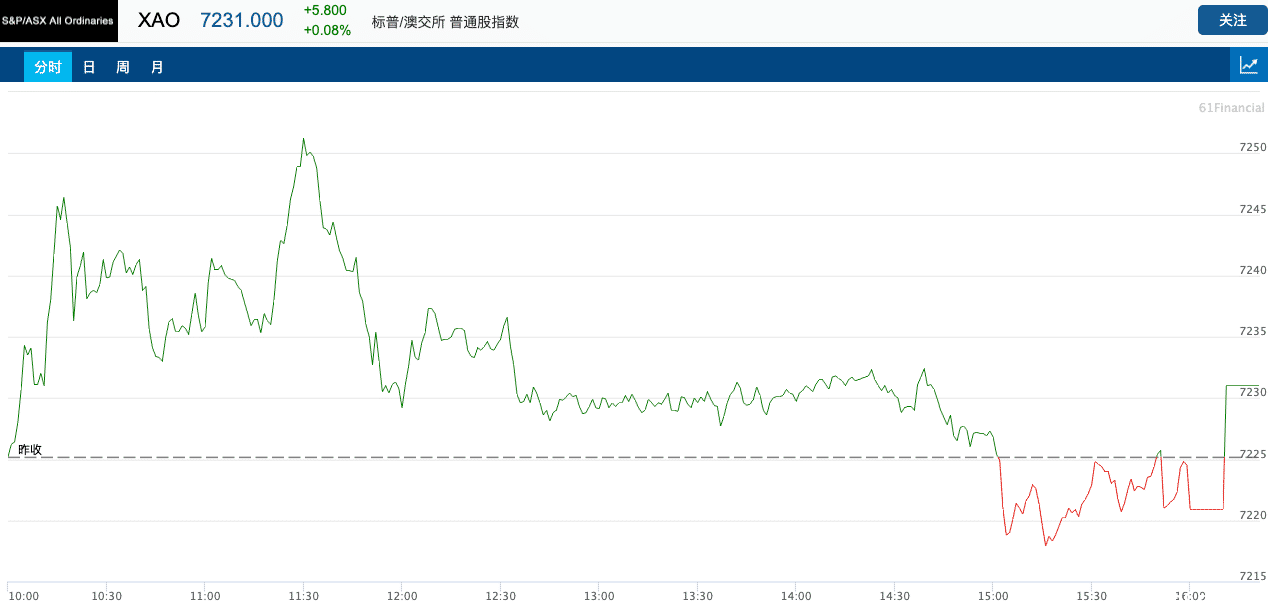Image resolution: width=1268 pixels, height=611 pixels.
Task: Click the +5.800 point change value
Action: pyautogui.click(x=325, y=11)
